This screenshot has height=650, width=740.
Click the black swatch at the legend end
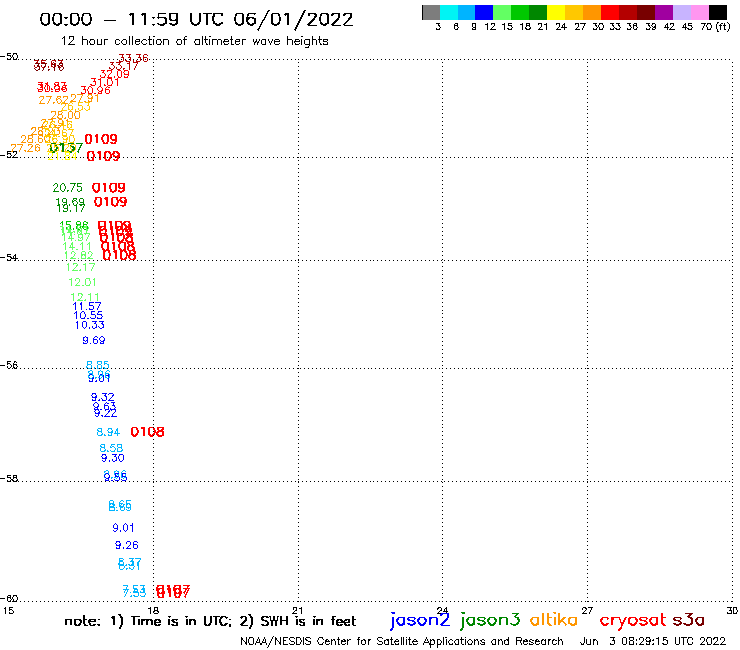tap(718, 12)
